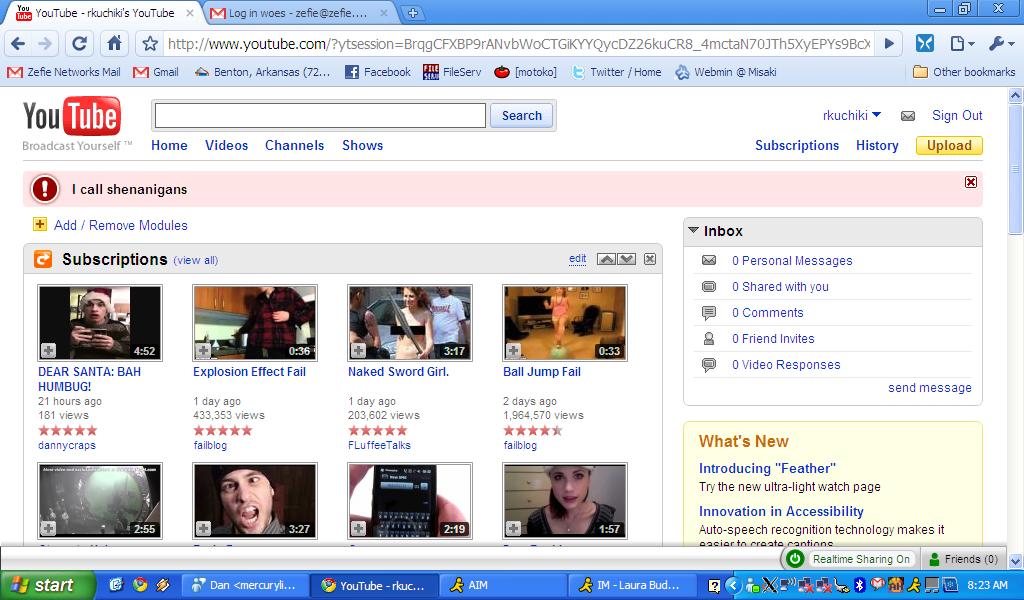Go to the Channels navigation tab
This screenshot has height=600, width=1024.
coord(294,145)
